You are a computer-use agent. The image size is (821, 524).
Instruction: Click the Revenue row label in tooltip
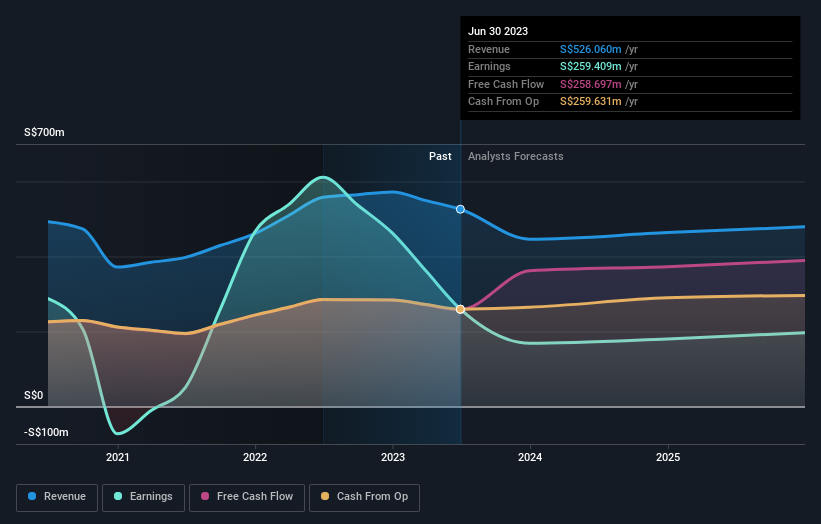[x=489, y=49]
